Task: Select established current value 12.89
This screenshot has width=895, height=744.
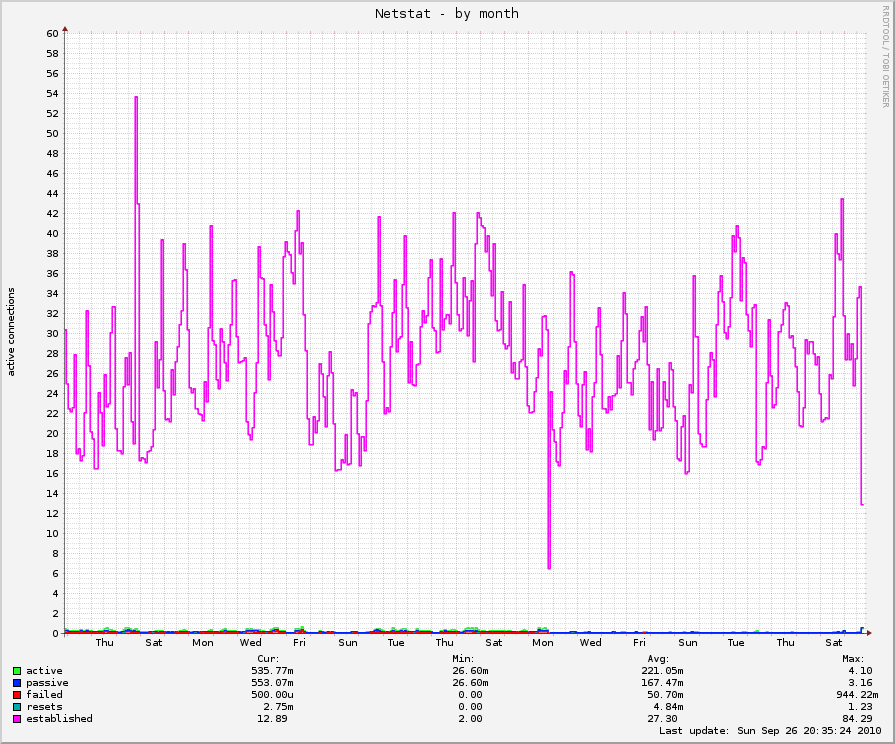Action: point(272,719)
